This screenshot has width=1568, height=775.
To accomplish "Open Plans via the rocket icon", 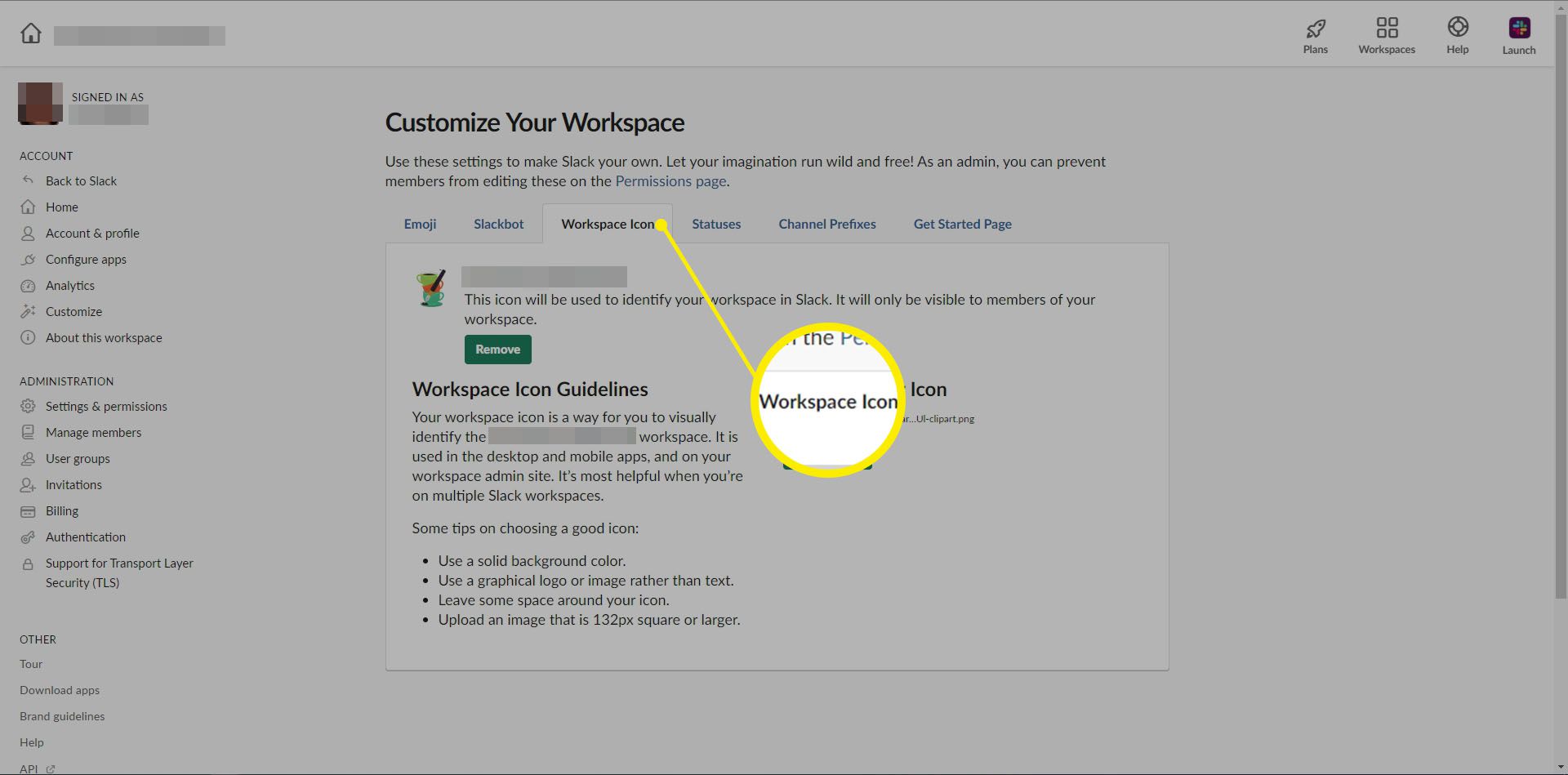I will coord(1315,29).
